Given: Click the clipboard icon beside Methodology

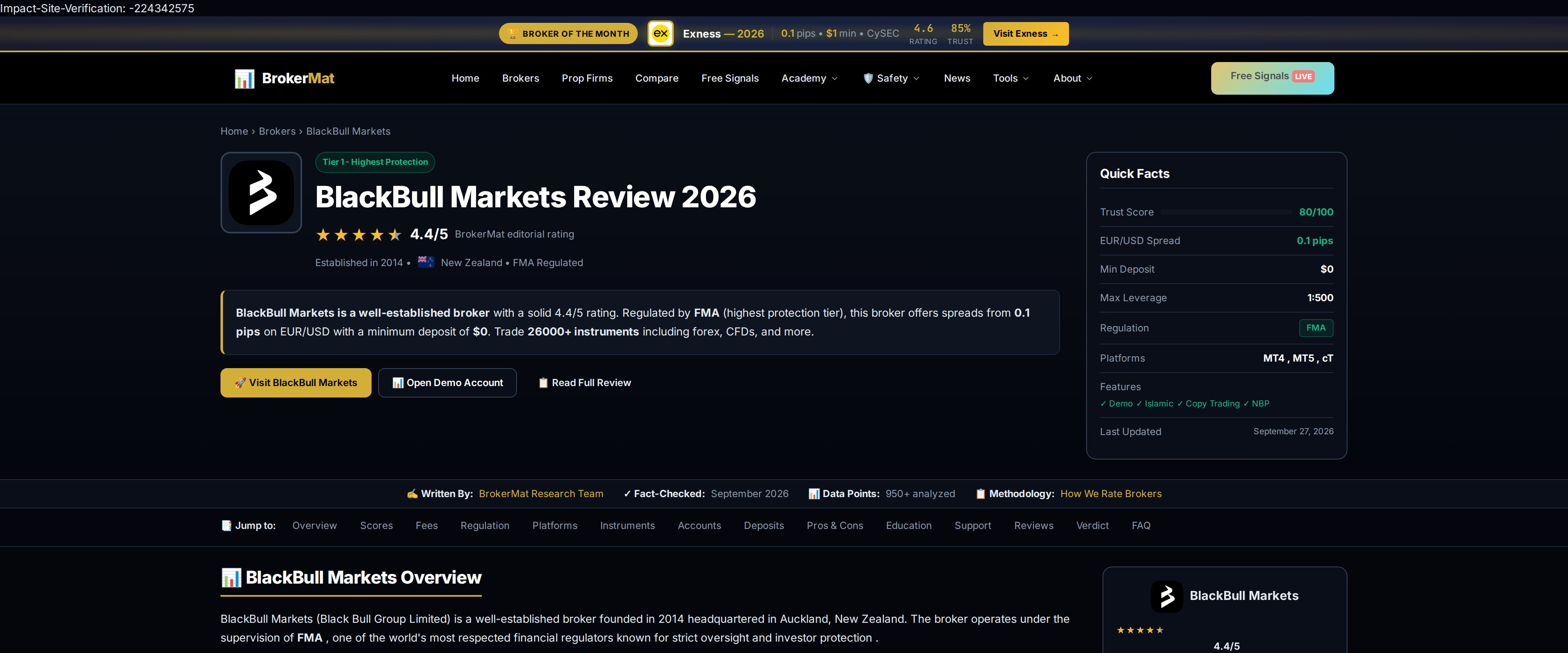Looking at the screenshot, I should click(980, 493).
